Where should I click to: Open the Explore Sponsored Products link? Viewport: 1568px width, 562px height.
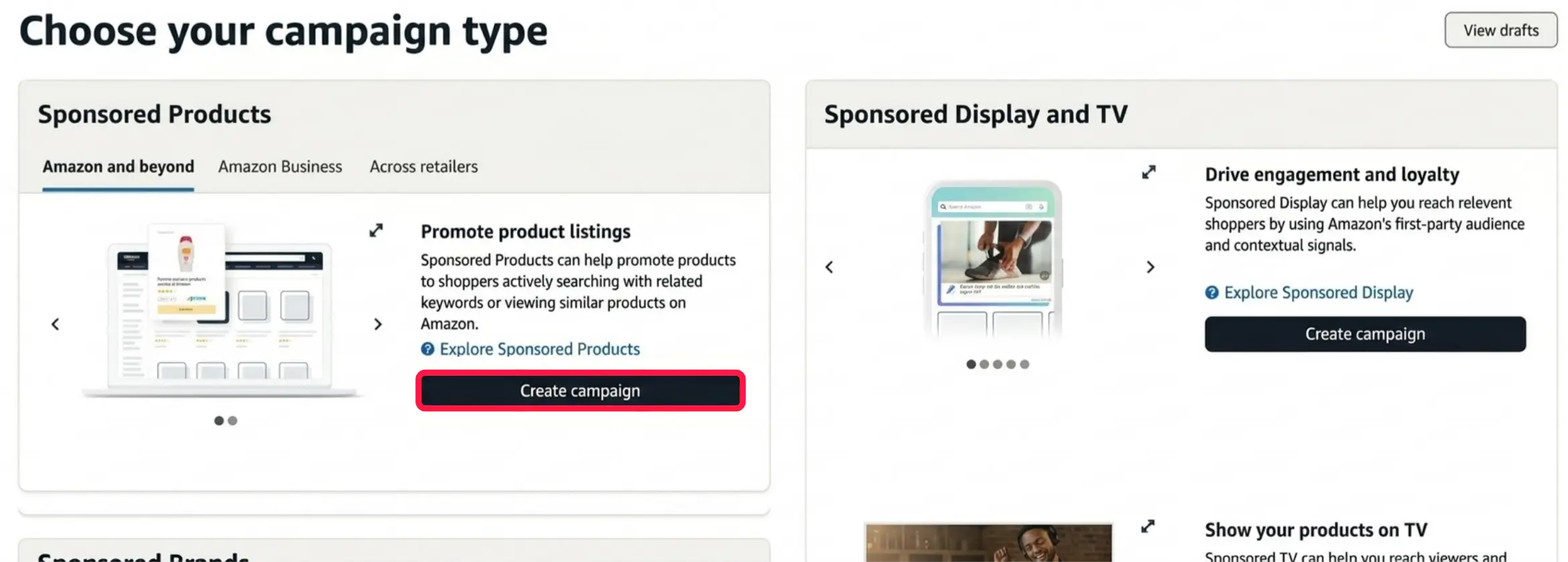(539, 349)
